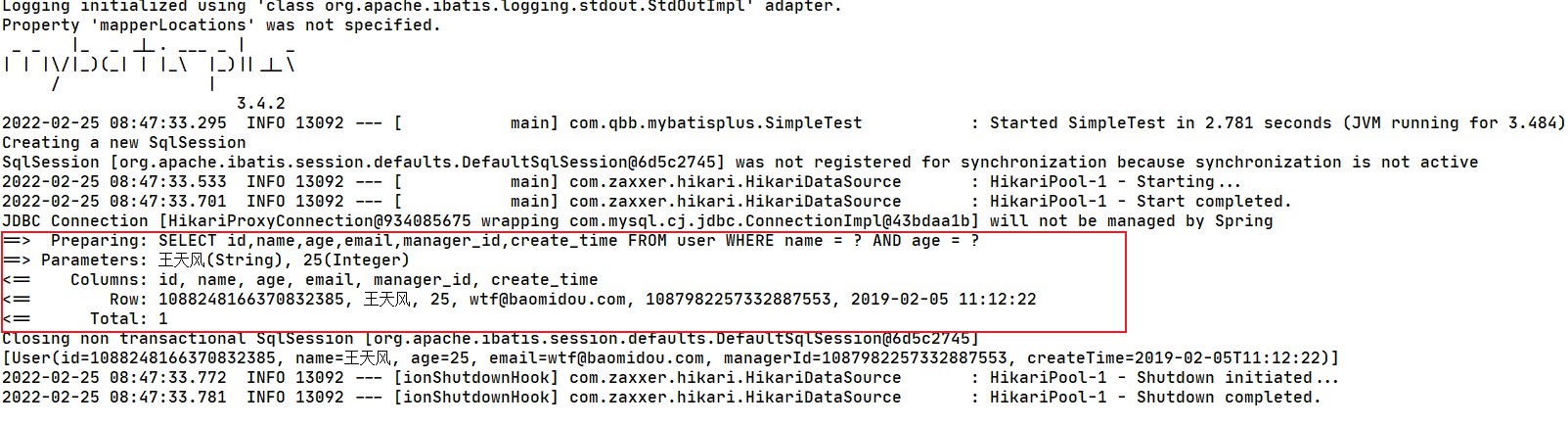Click the 'Total: 1' result line

(128, 318)
